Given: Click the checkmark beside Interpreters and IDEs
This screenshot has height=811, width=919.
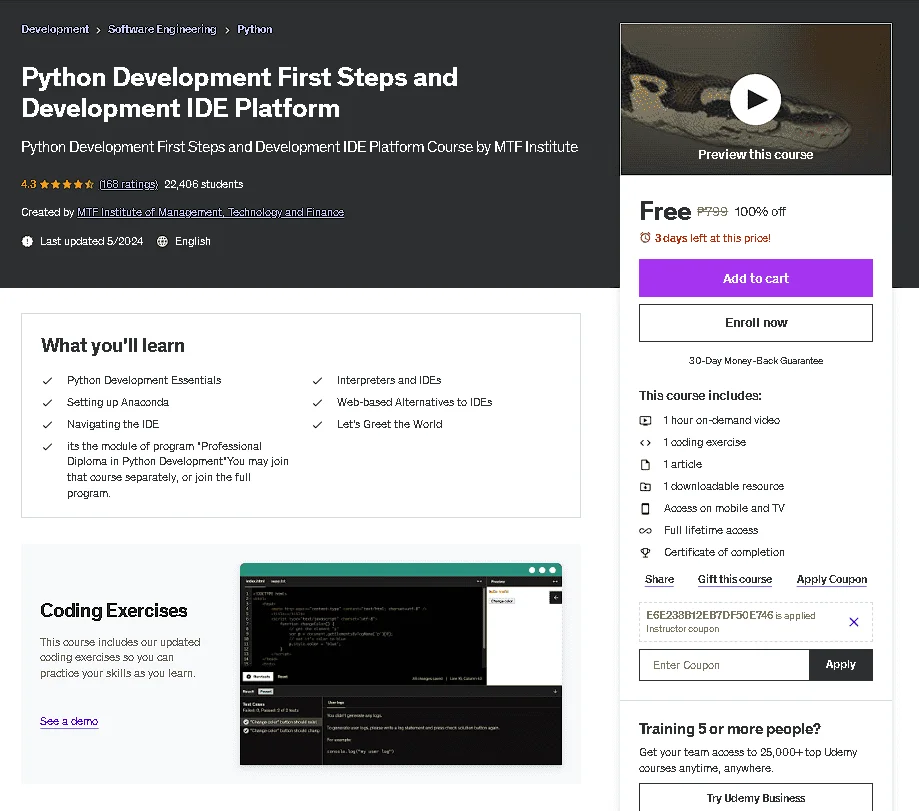Looking at the screenshot, I should (x=317, y=381).
